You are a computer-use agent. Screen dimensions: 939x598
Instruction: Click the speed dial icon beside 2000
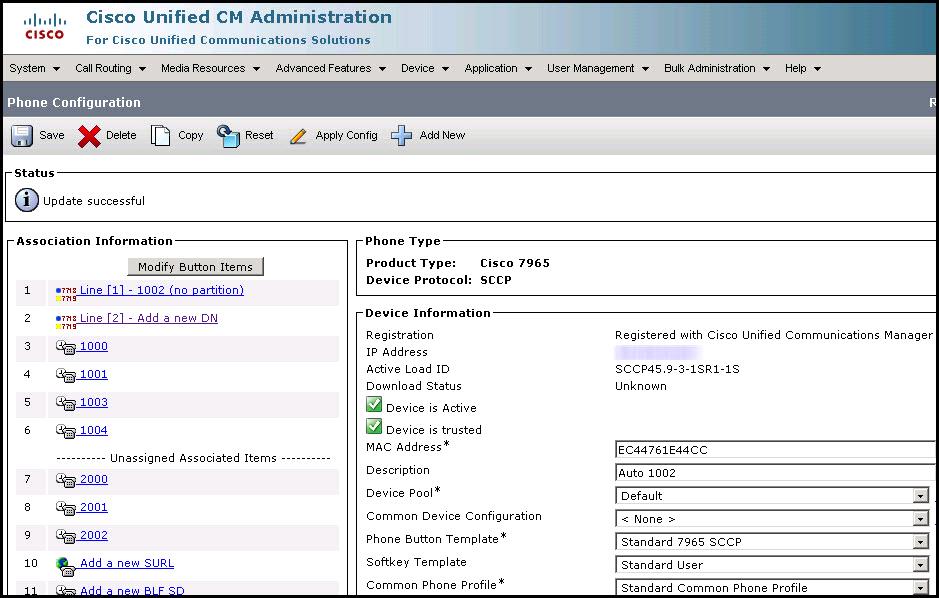click(x=65, y=480)
